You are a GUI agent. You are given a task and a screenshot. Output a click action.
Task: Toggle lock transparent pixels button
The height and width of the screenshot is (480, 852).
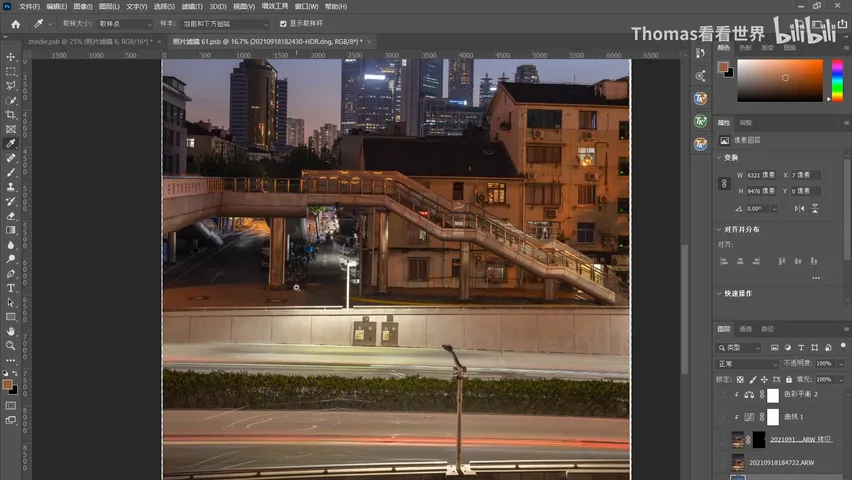tap(740, 379)
